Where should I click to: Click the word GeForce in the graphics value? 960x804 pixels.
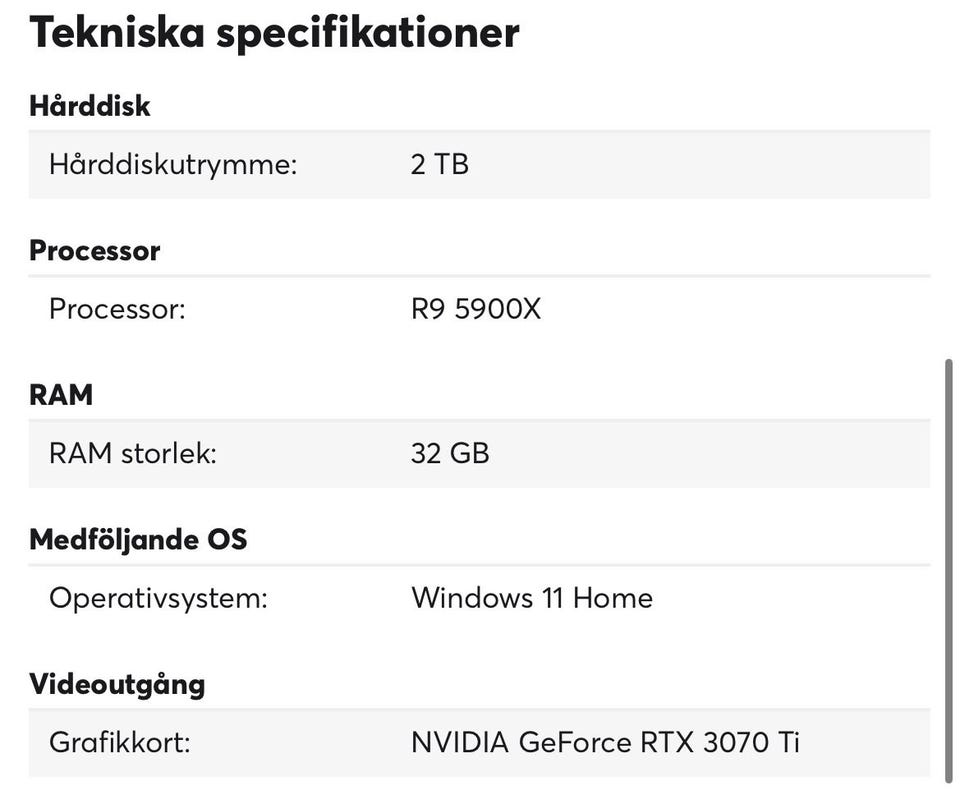point(575,744)
